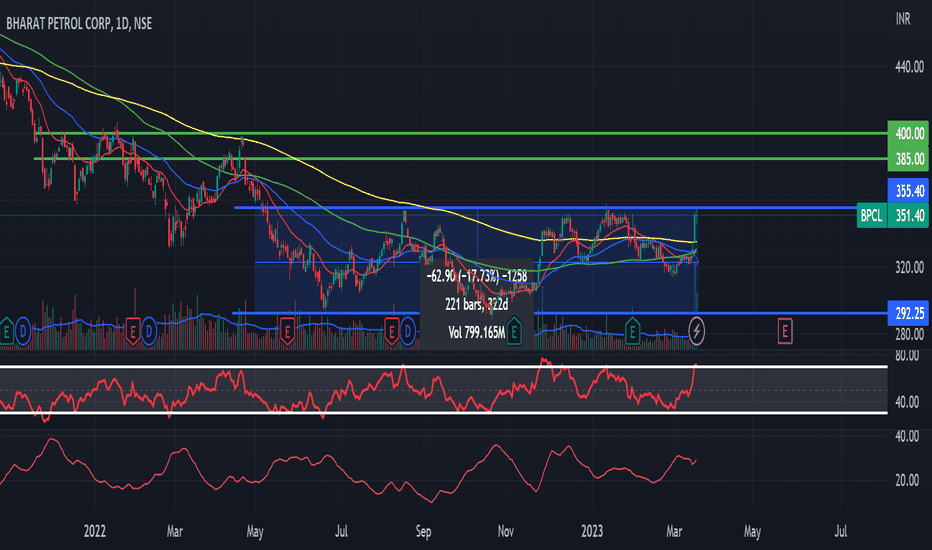Viewport: 932px width, 550px height.
Task: Click the Mar label just after 2023
Action: pyautogui.click(x=674, y=531)
